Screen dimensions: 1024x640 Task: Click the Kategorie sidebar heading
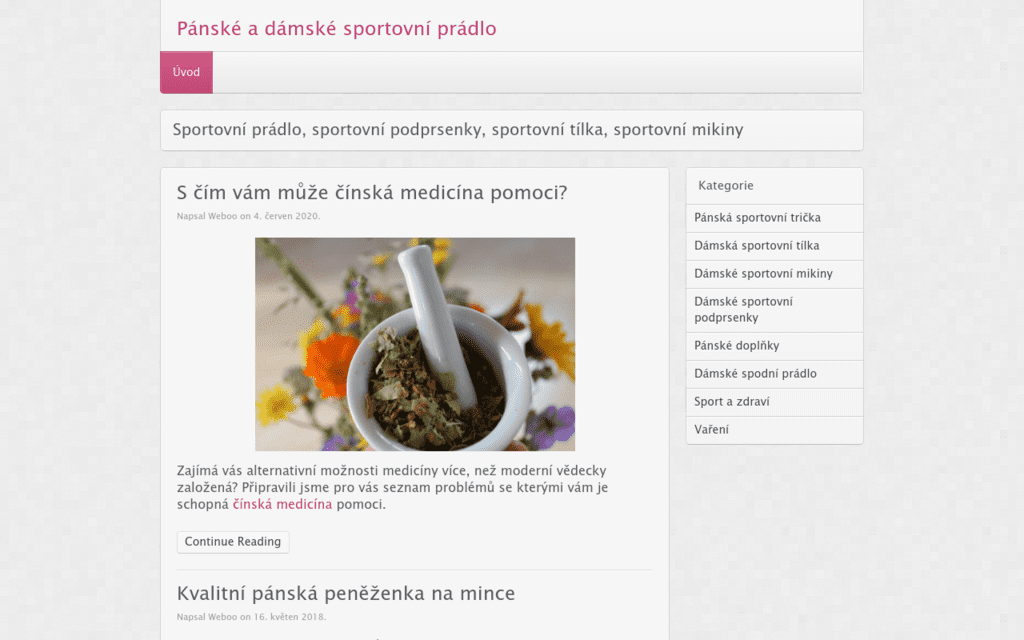point(725,185)
